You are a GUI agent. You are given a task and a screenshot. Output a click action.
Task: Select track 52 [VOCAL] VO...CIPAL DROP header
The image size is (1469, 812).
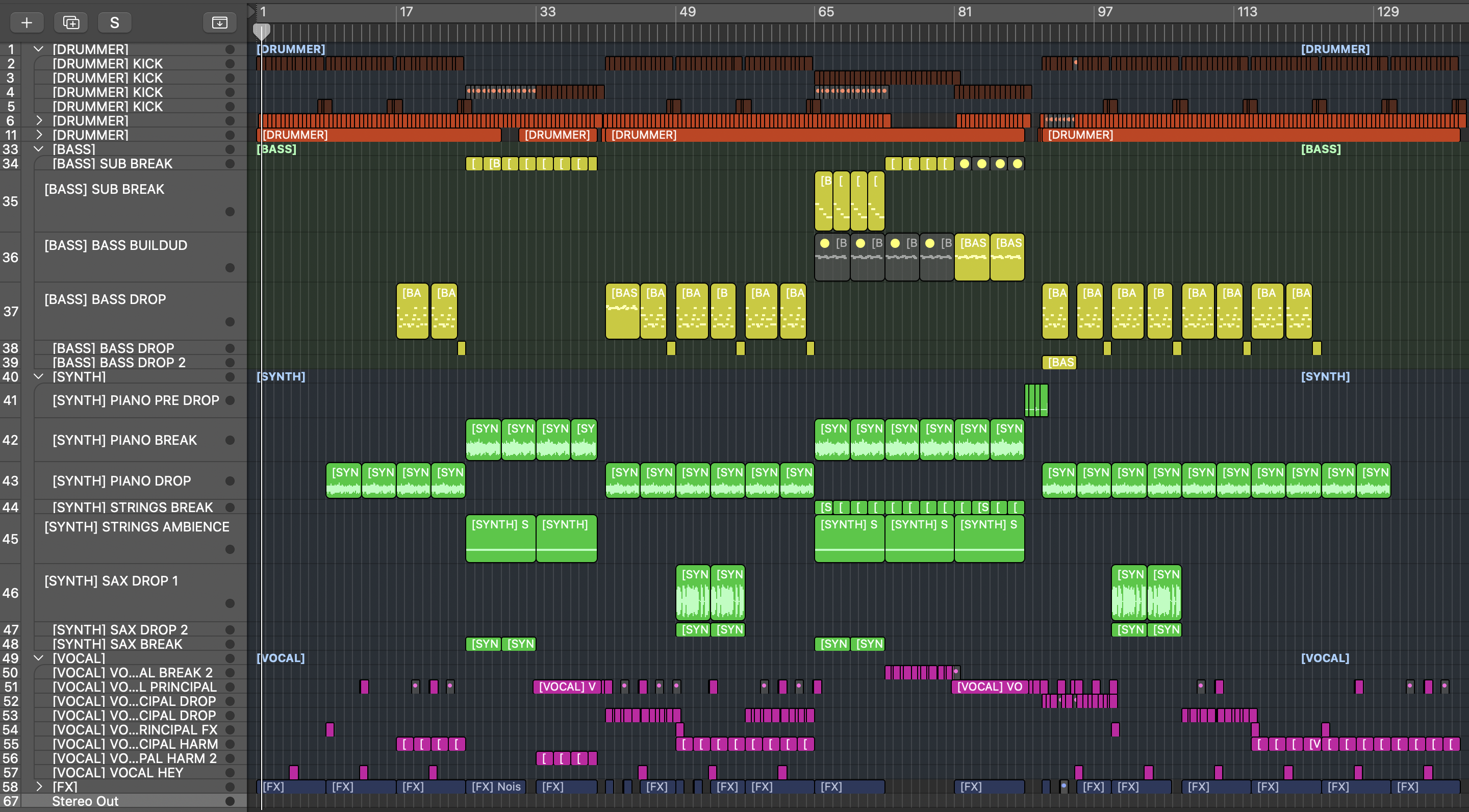pyautogui.click(x=123, y=701)
